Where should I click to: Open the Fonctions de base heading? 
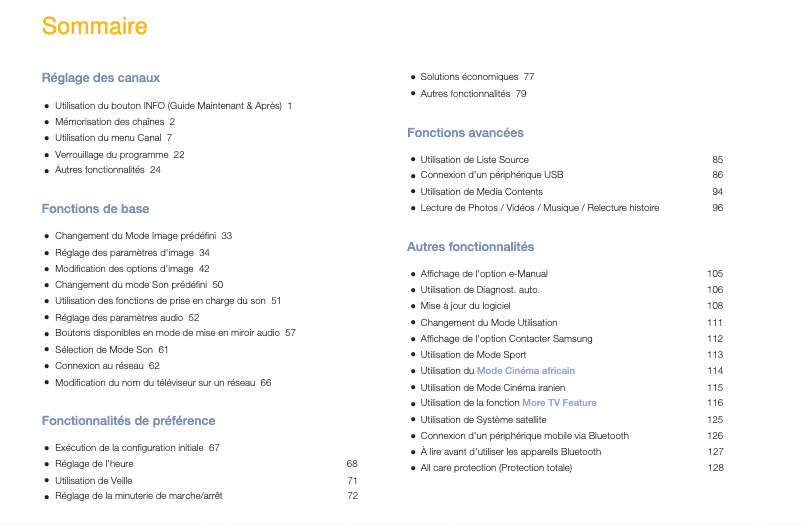coord(95,209)
